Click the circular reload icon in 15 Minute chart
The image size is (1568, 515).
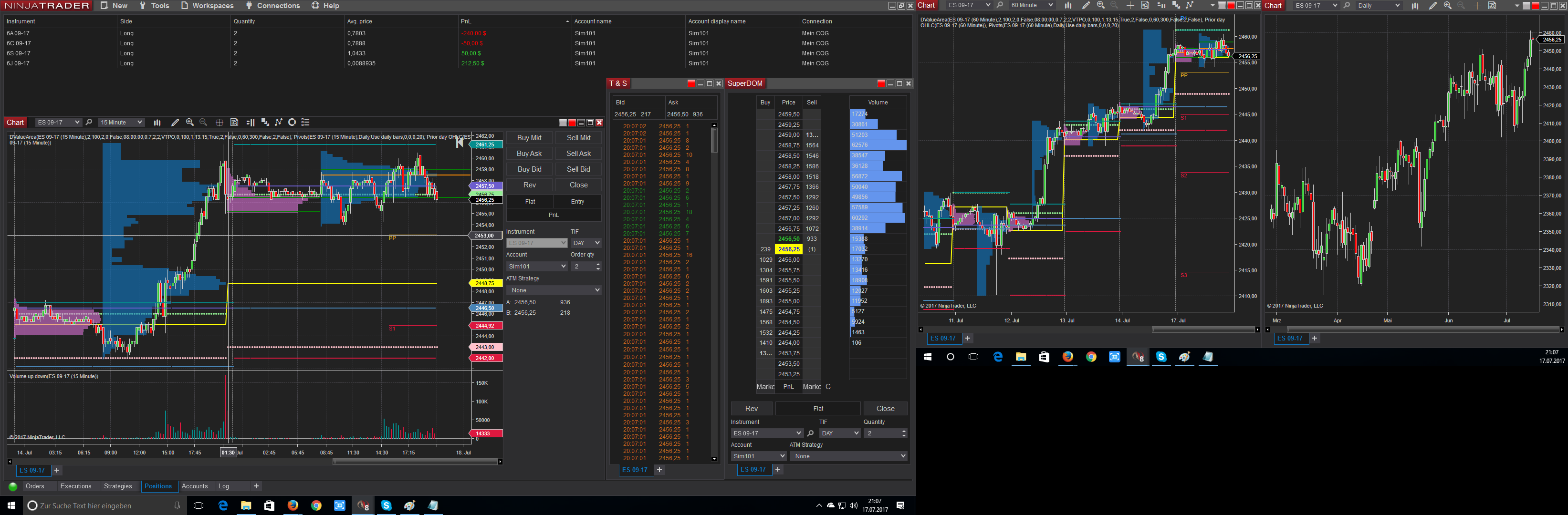[x=292, y=122]
